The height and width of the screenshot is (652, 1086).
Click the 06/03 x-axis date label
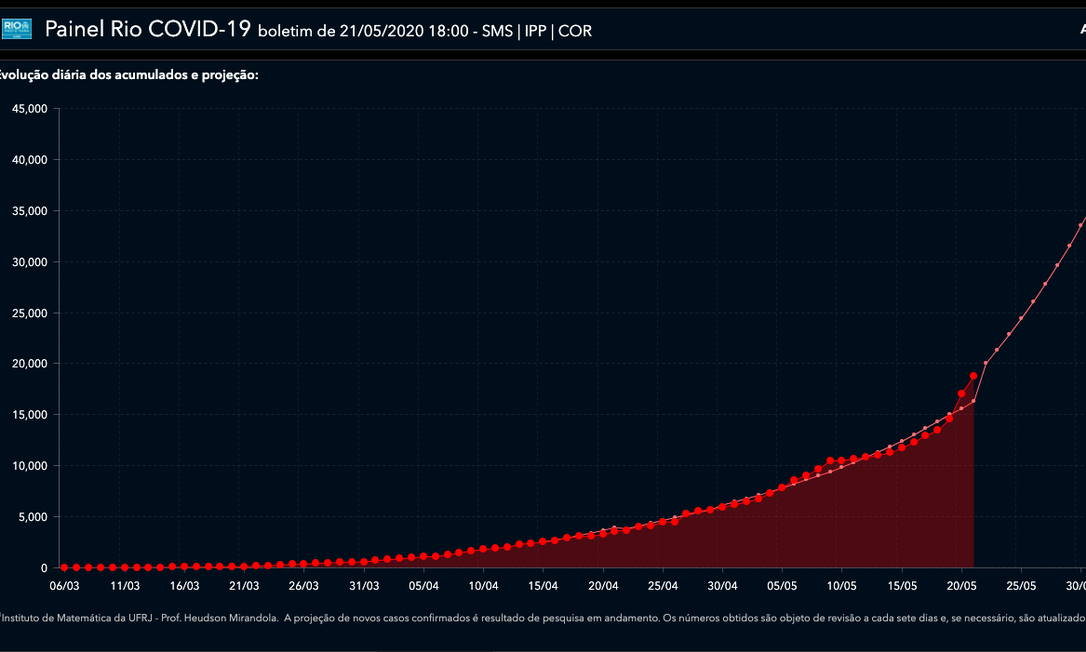pos(64,586)
